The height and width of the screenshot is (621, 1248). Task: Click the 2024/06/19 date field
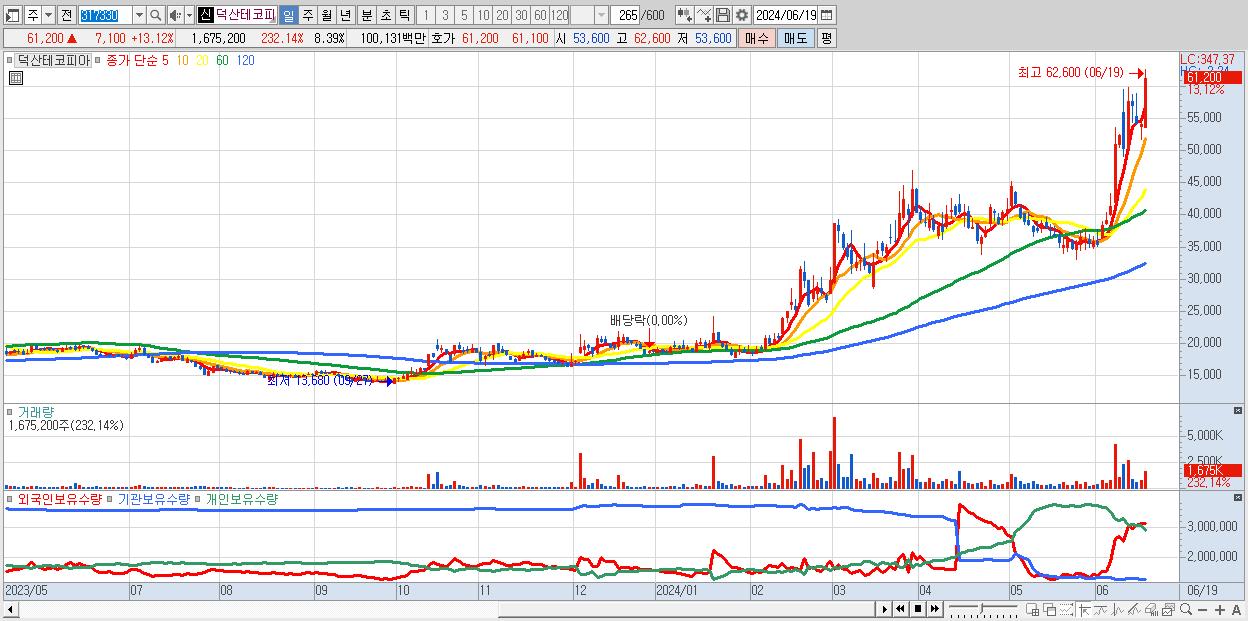click(x=786, y=15)
